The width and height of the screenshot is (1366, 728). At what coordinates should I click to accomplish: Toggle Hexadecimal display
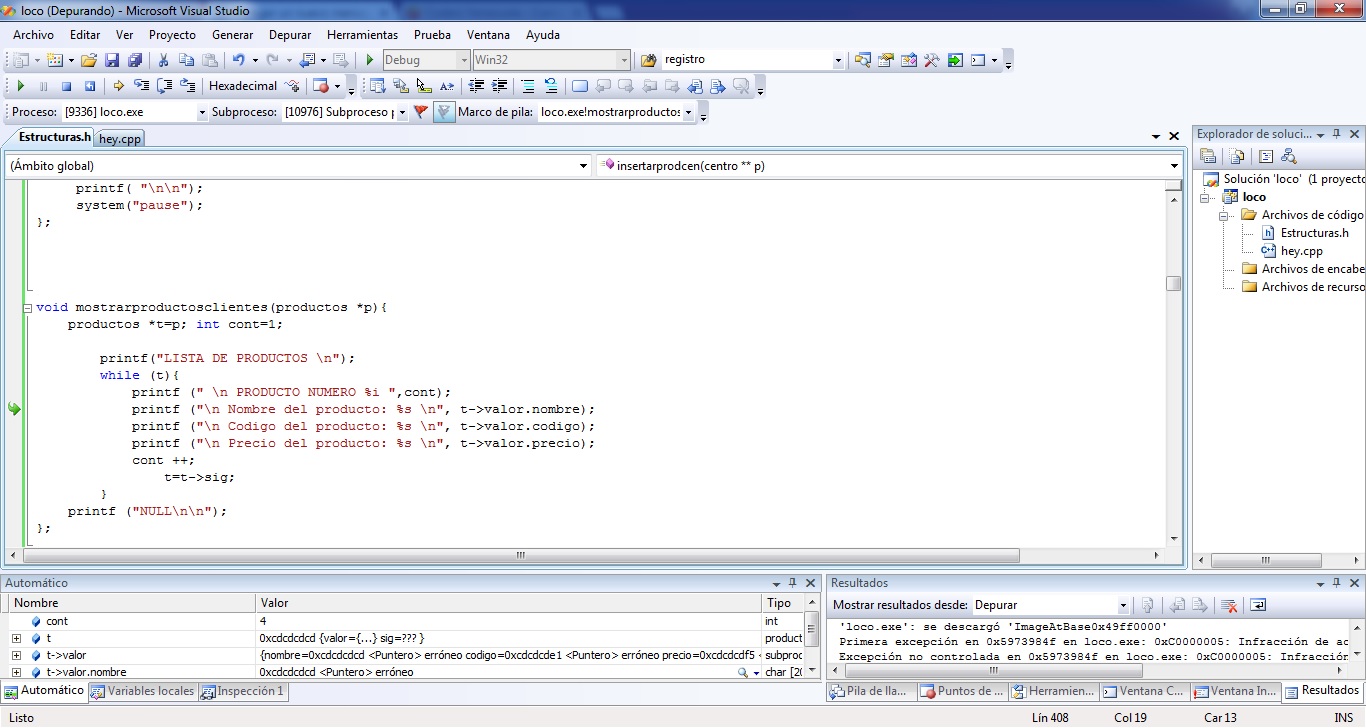[243, 86]
